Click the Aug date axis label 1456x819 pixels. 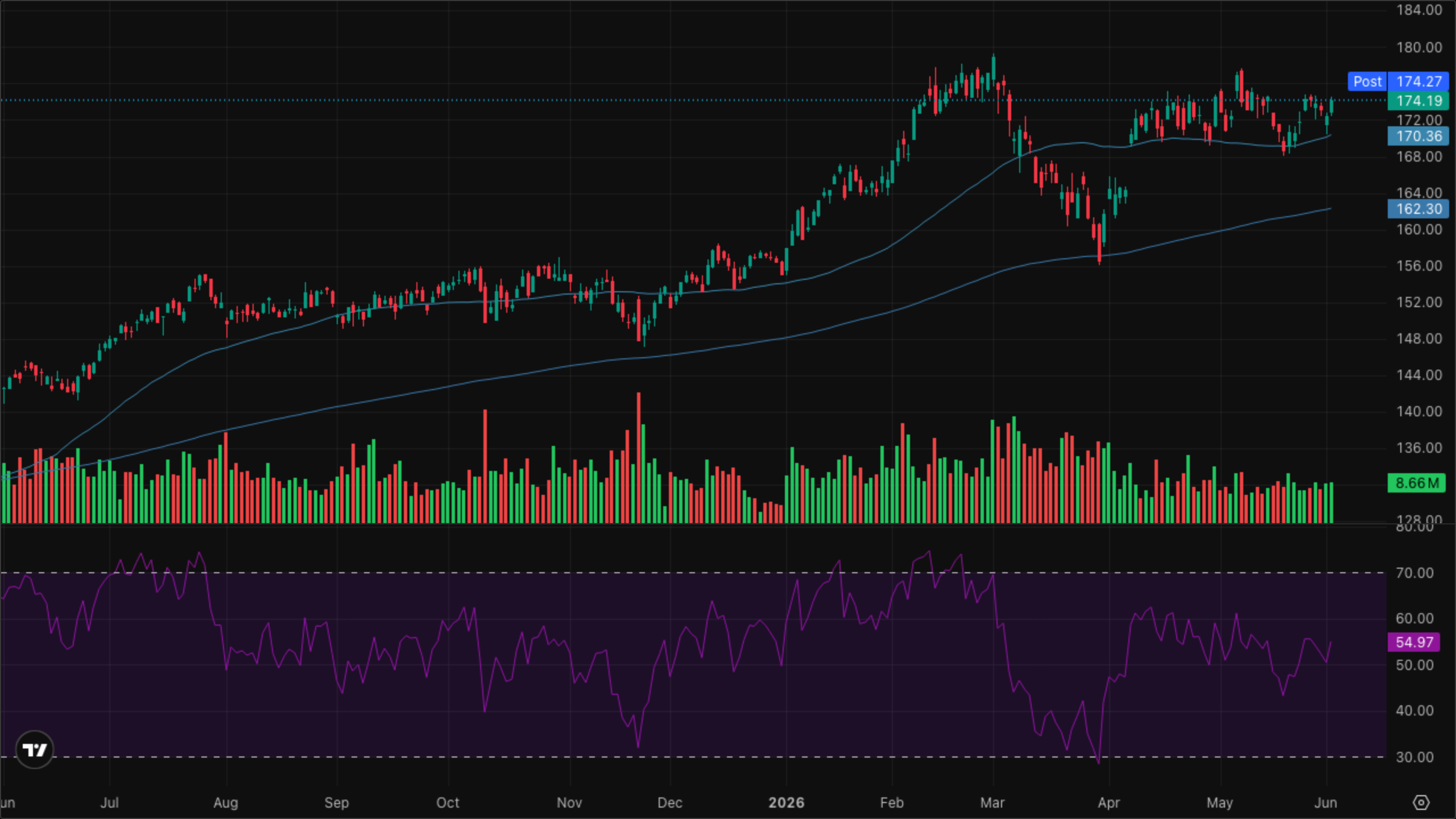(226, 803)
